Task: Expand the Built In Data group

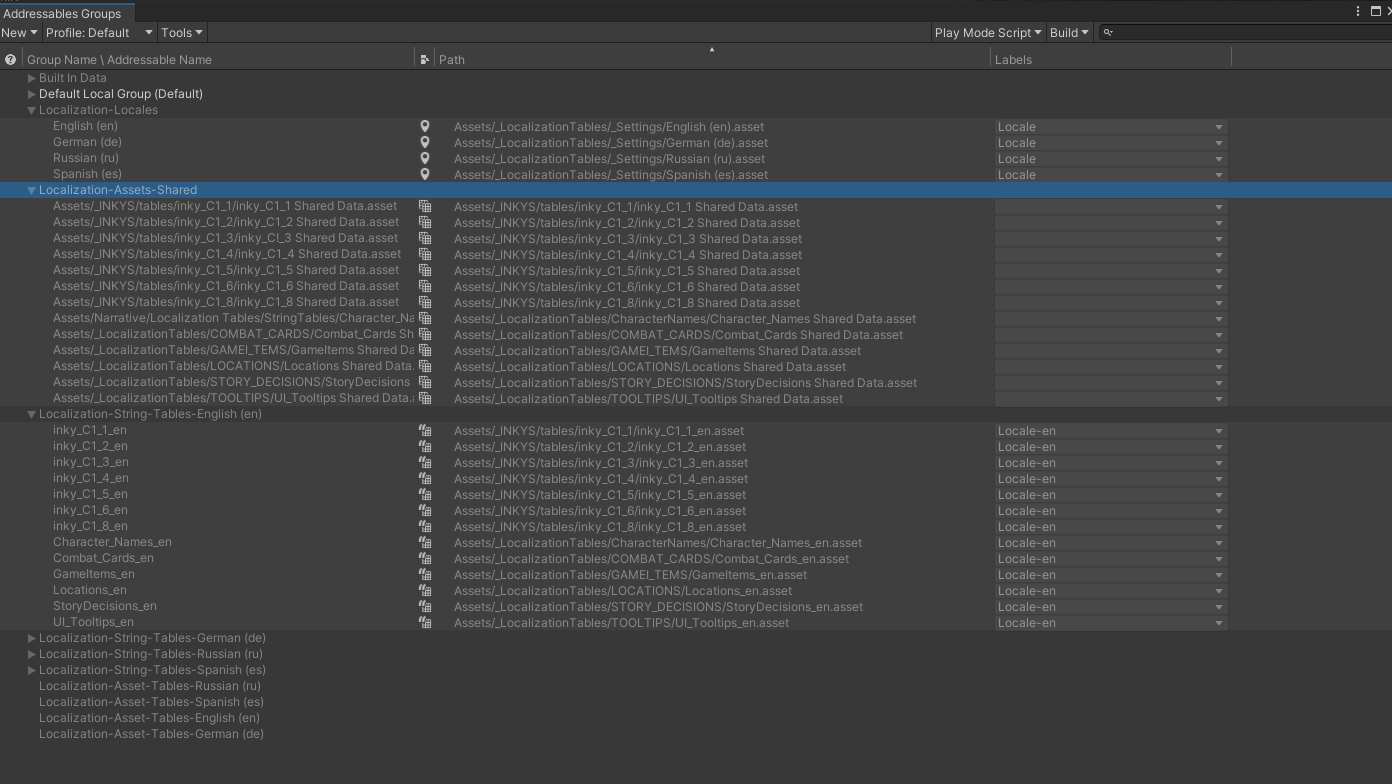Action: (x=31, y=77)
